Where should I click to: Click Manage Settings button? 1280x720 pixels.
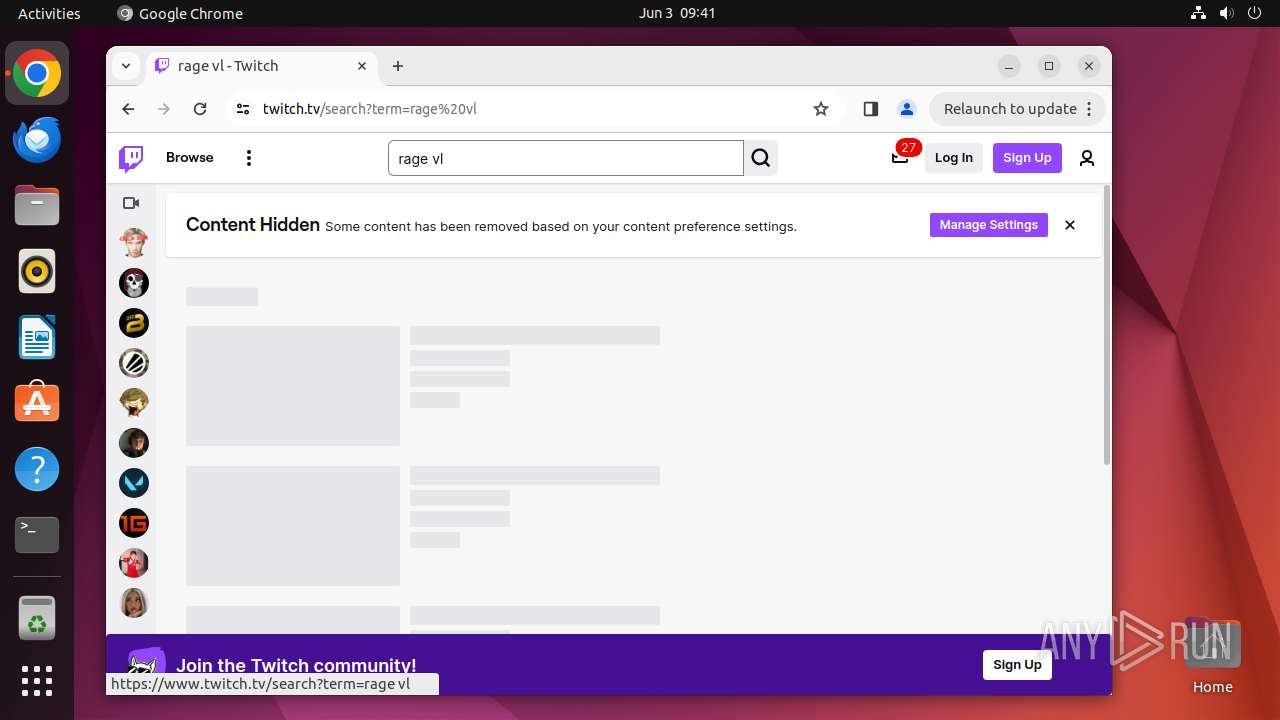[x=989, y=225]
